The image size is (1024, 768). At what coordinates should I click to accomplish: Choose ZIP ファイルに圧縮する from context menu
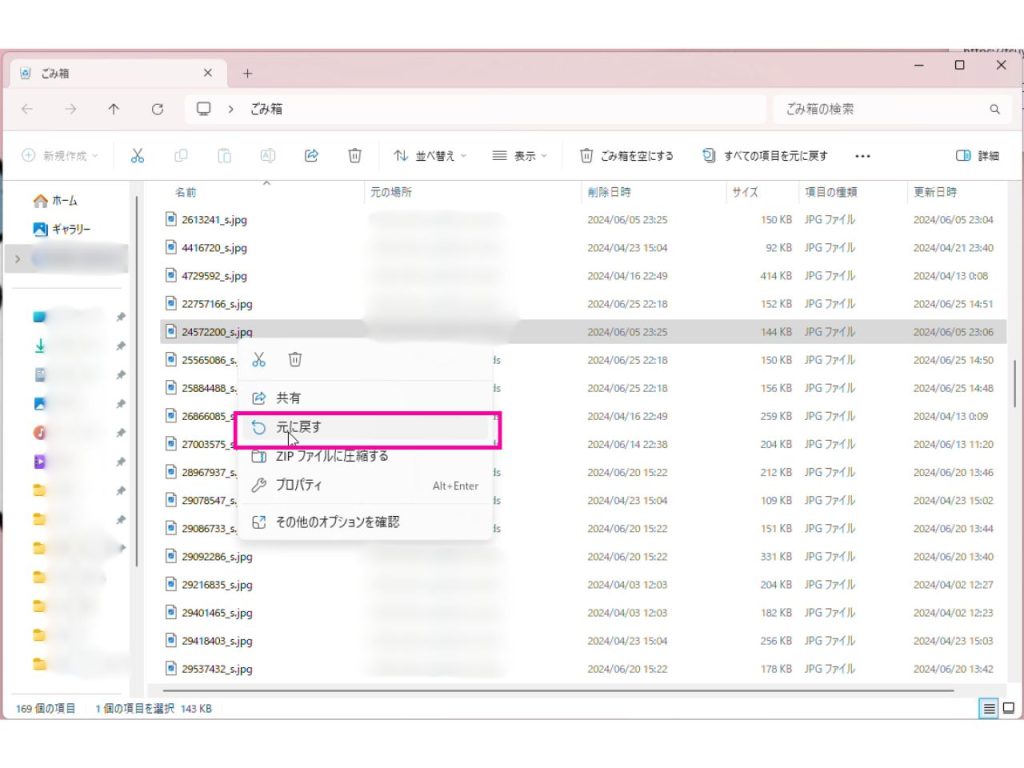[x=327, y=457]
